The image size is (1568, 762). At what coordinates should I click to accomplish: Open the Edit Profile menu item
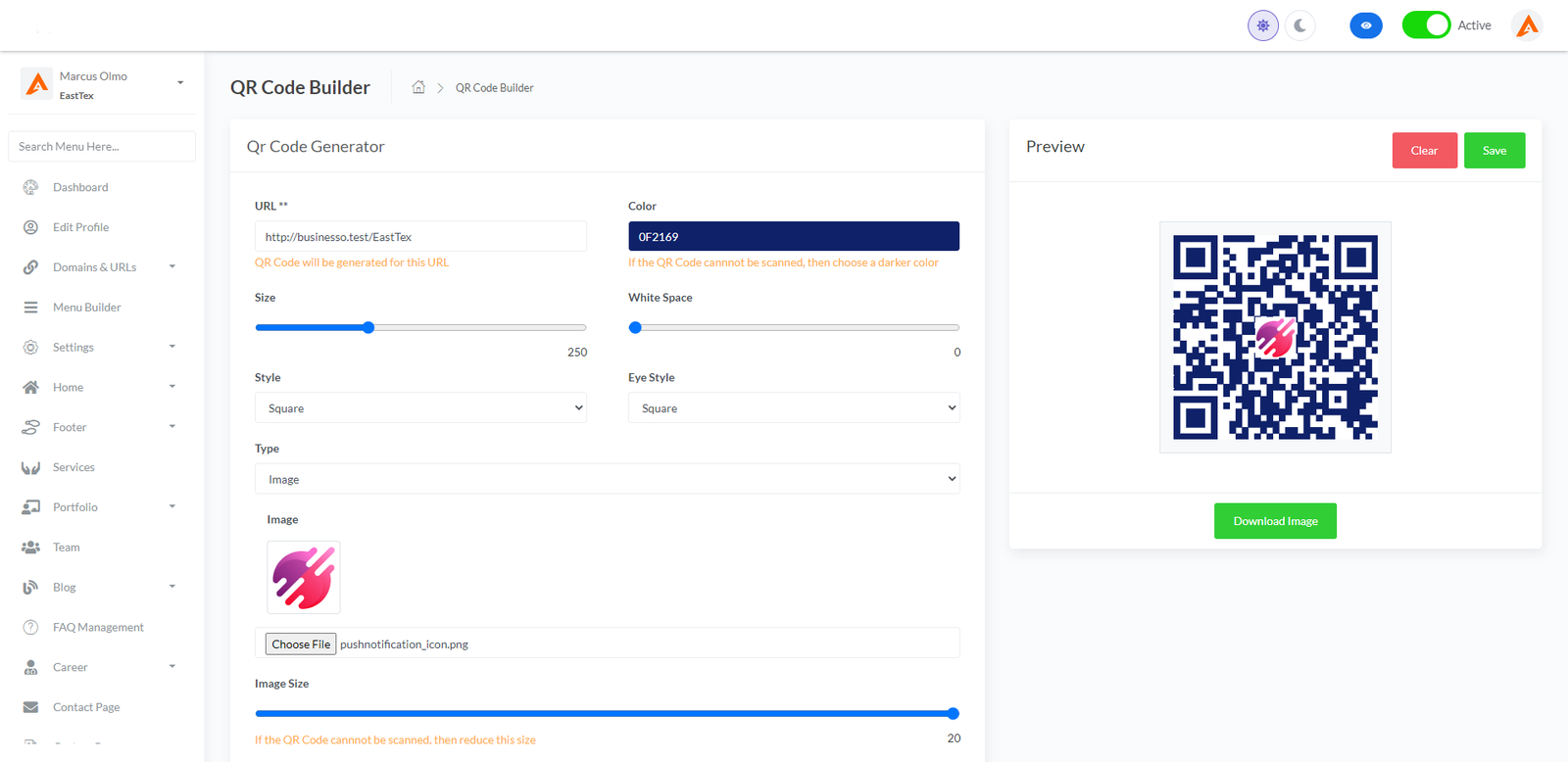coord(80,227)
